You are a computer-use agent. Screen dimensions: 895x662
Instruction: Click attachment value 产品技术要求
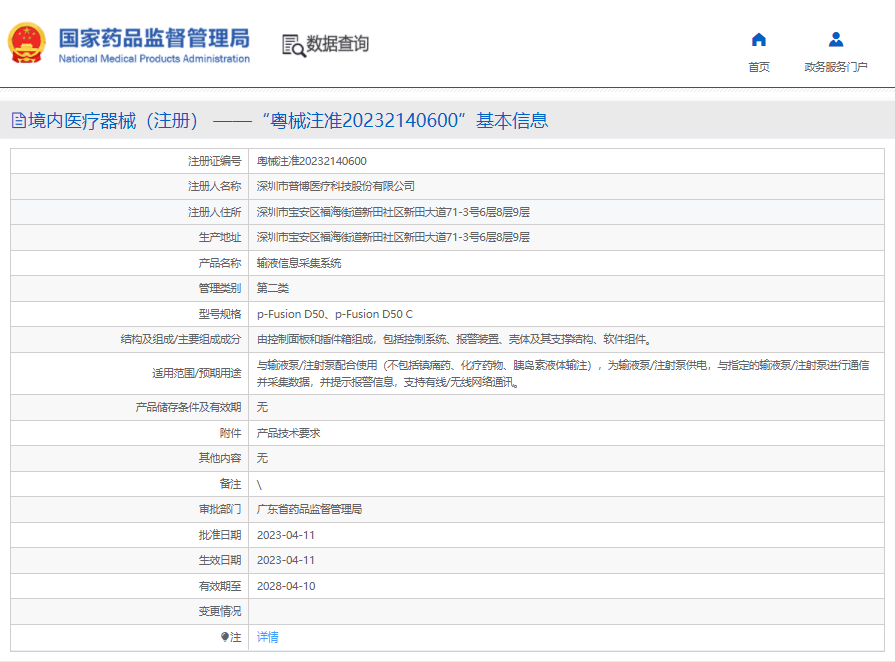[288, 433]
